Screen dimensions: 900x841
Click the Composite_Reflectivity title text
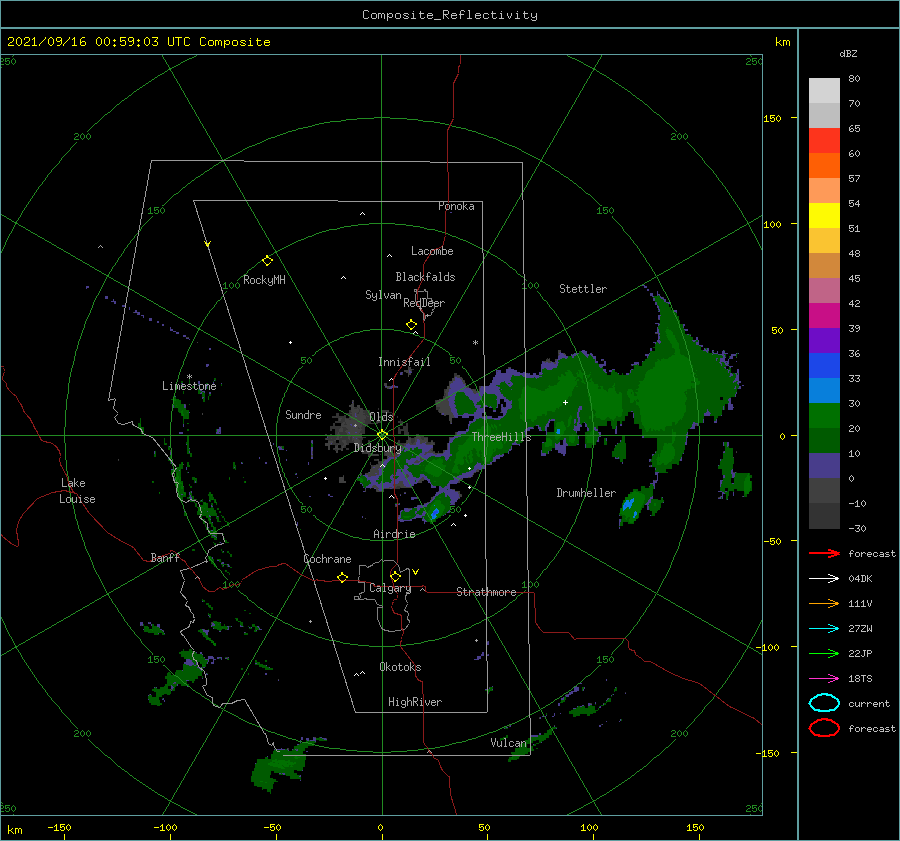(x=449, y=15)
